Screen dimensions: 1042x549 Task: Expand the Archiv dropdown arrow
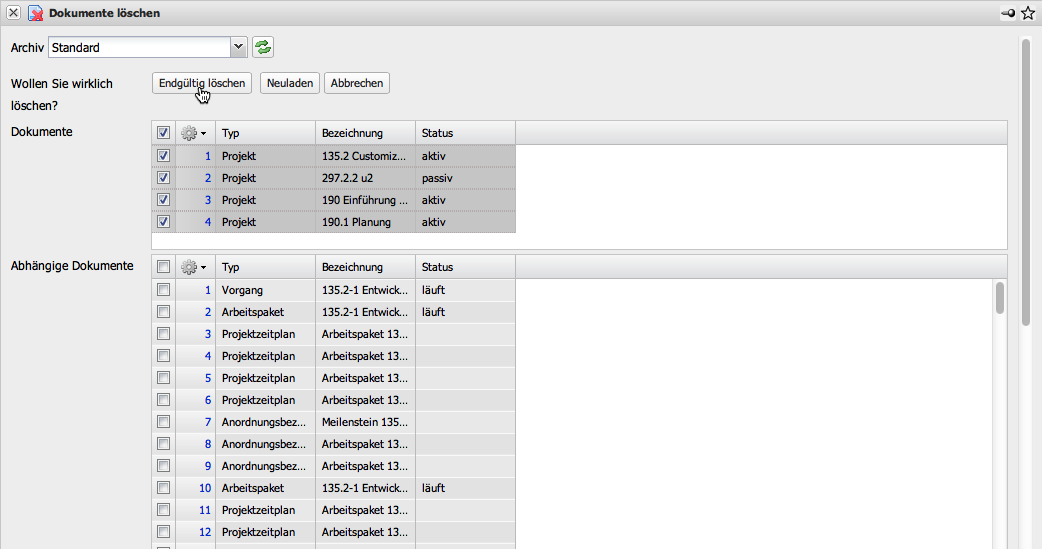(238, 47)
